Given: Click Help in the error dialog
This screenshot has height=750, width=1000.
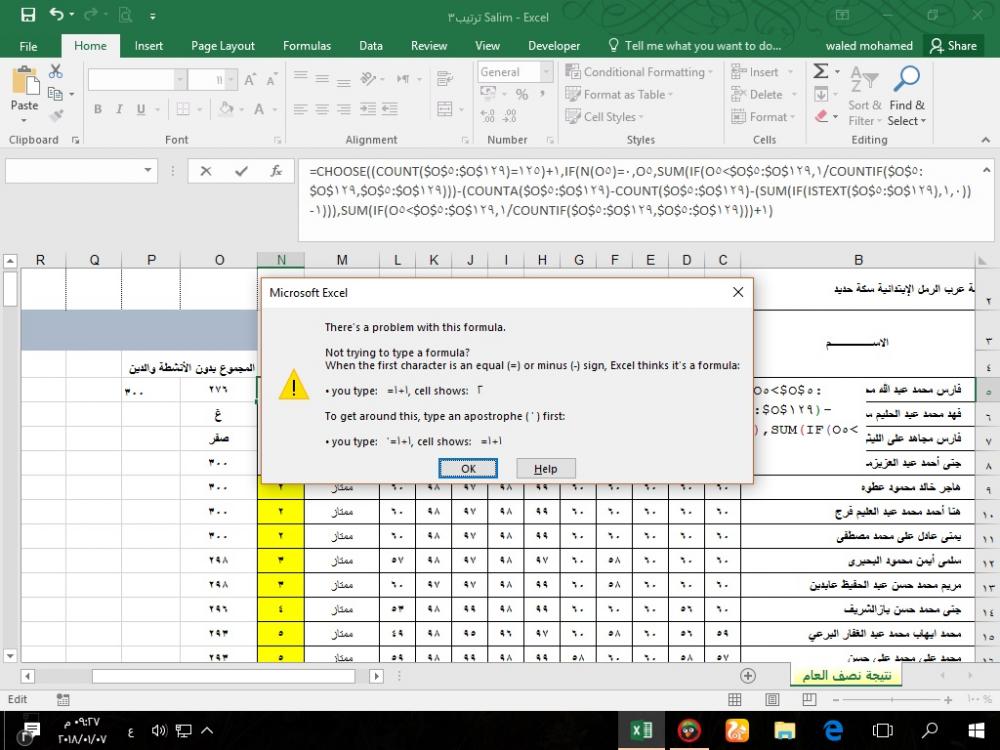Looking at the screenshot, I should [x=546, y=469].
